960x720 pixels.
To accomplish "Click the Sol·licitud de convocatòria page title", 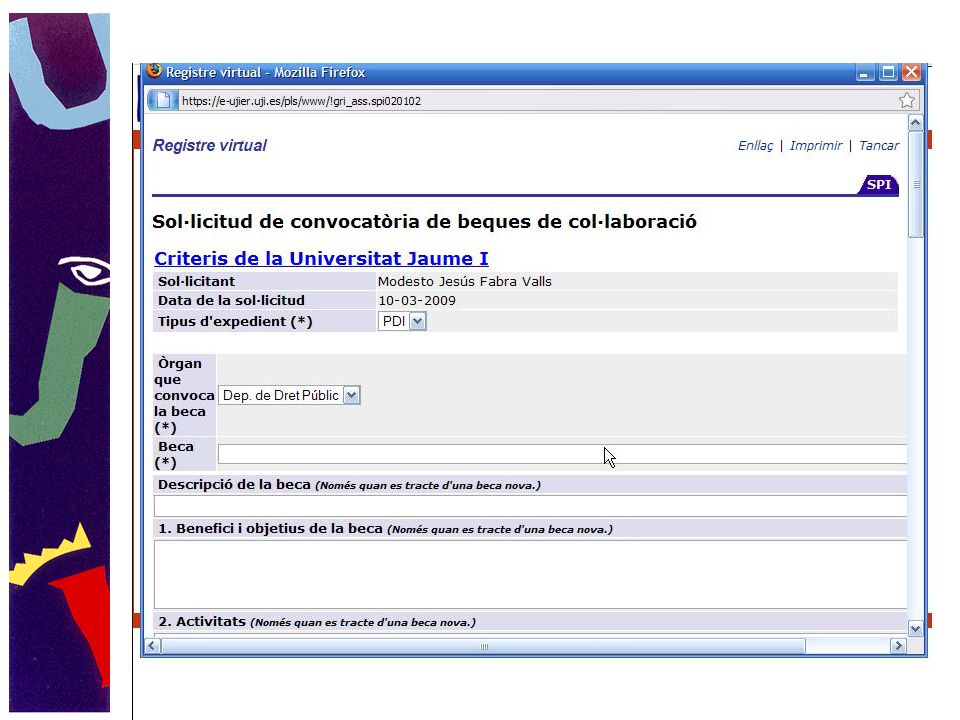I will click(424, 222).
